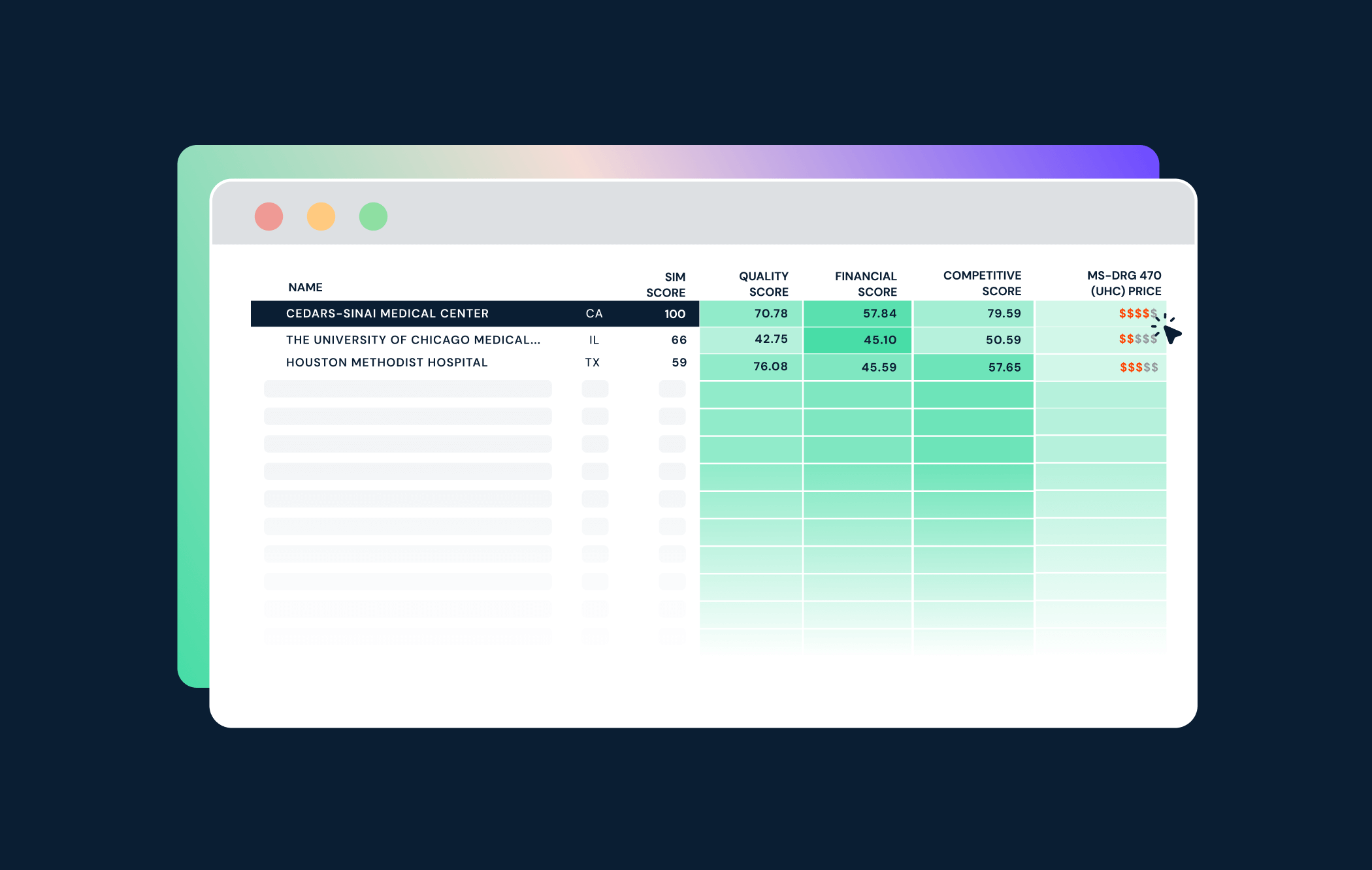Sort by the NAME column header
The height and width of the screenshot is (870, 1372).
(x=305, y=287)
